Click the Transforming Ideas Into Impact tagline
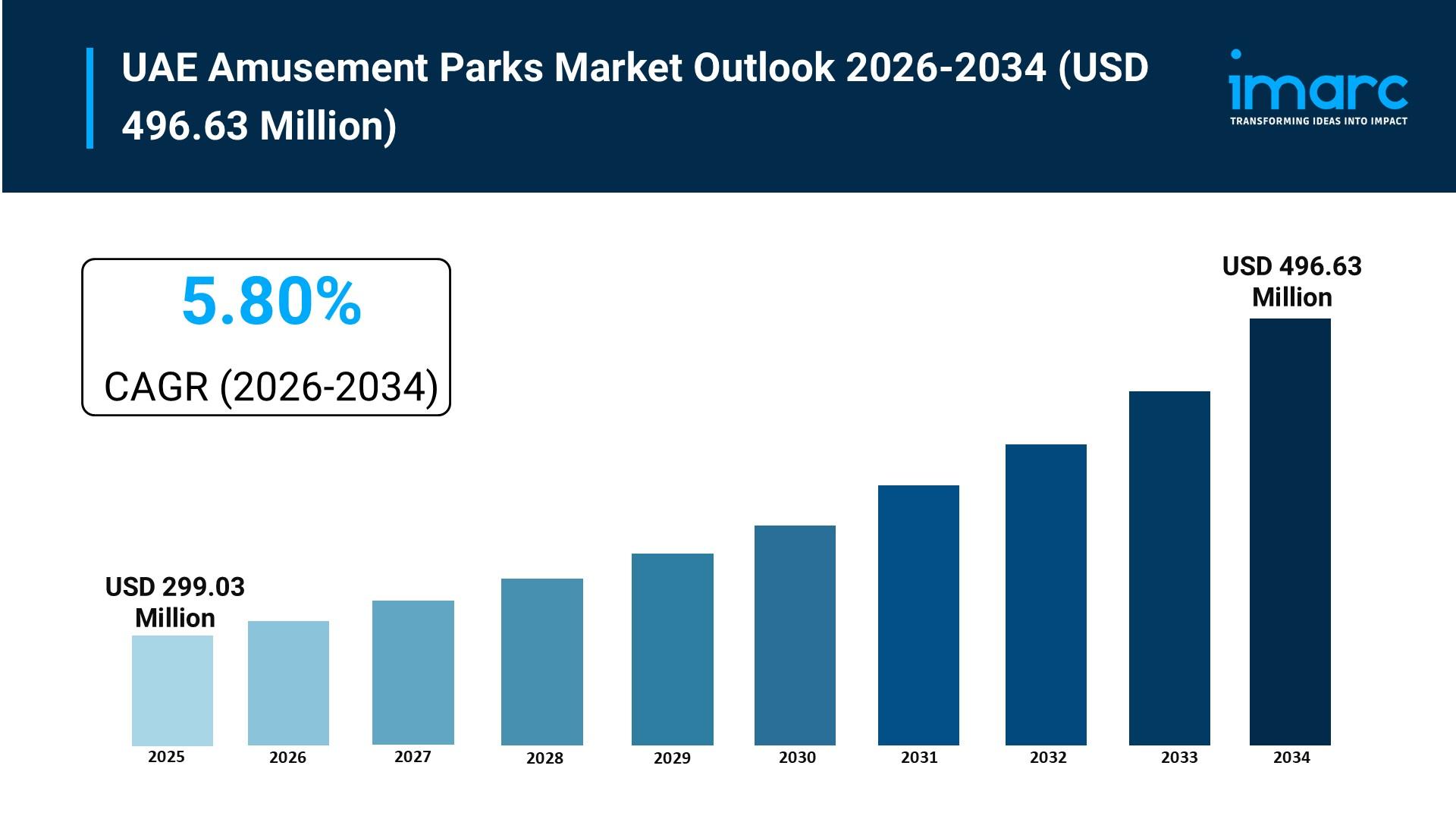Viewport: 1456px width, 819px height. pos(1318,121)
